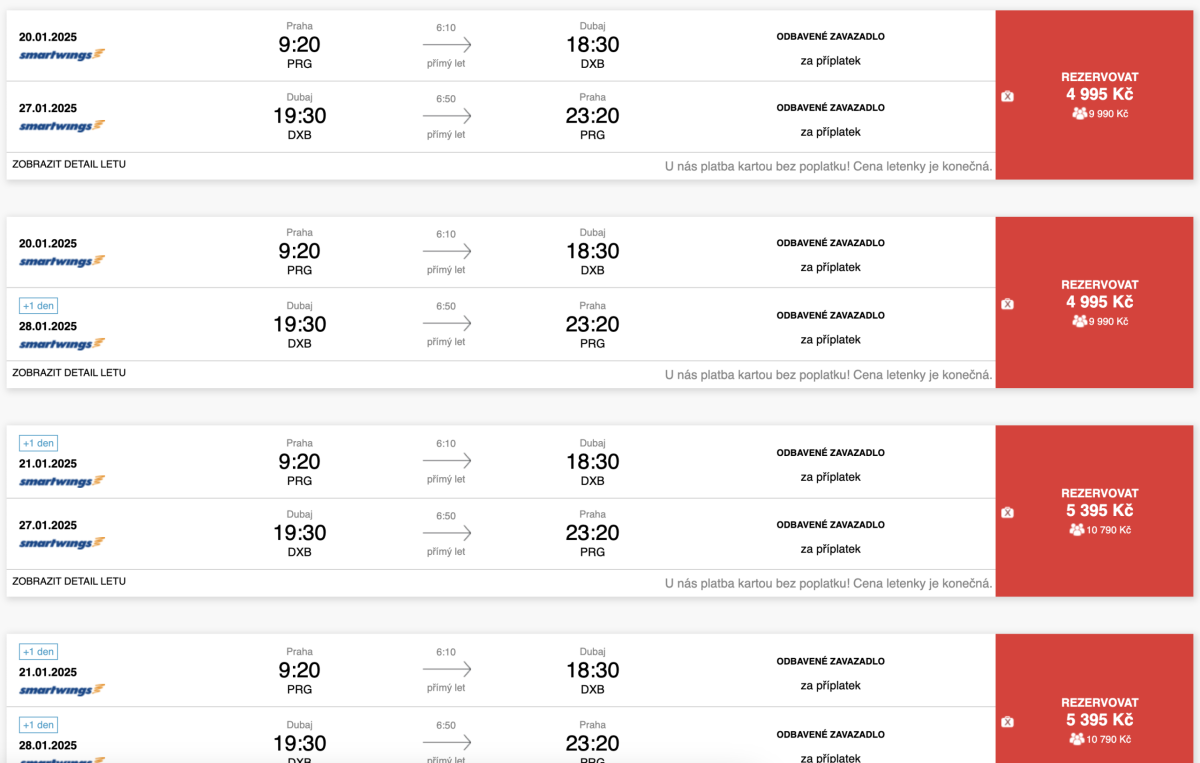This screenshot has height=763, width=1200.
Task: Click +1 den badge above 21.01.2025 in third offer
Action: 38,443
